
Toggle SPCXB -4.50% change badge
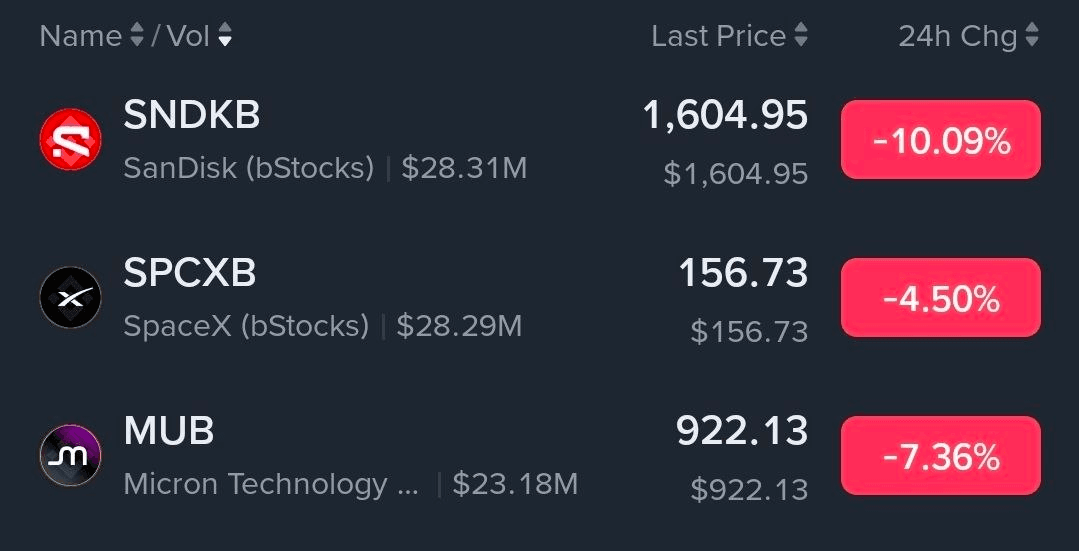click(941, 298)
